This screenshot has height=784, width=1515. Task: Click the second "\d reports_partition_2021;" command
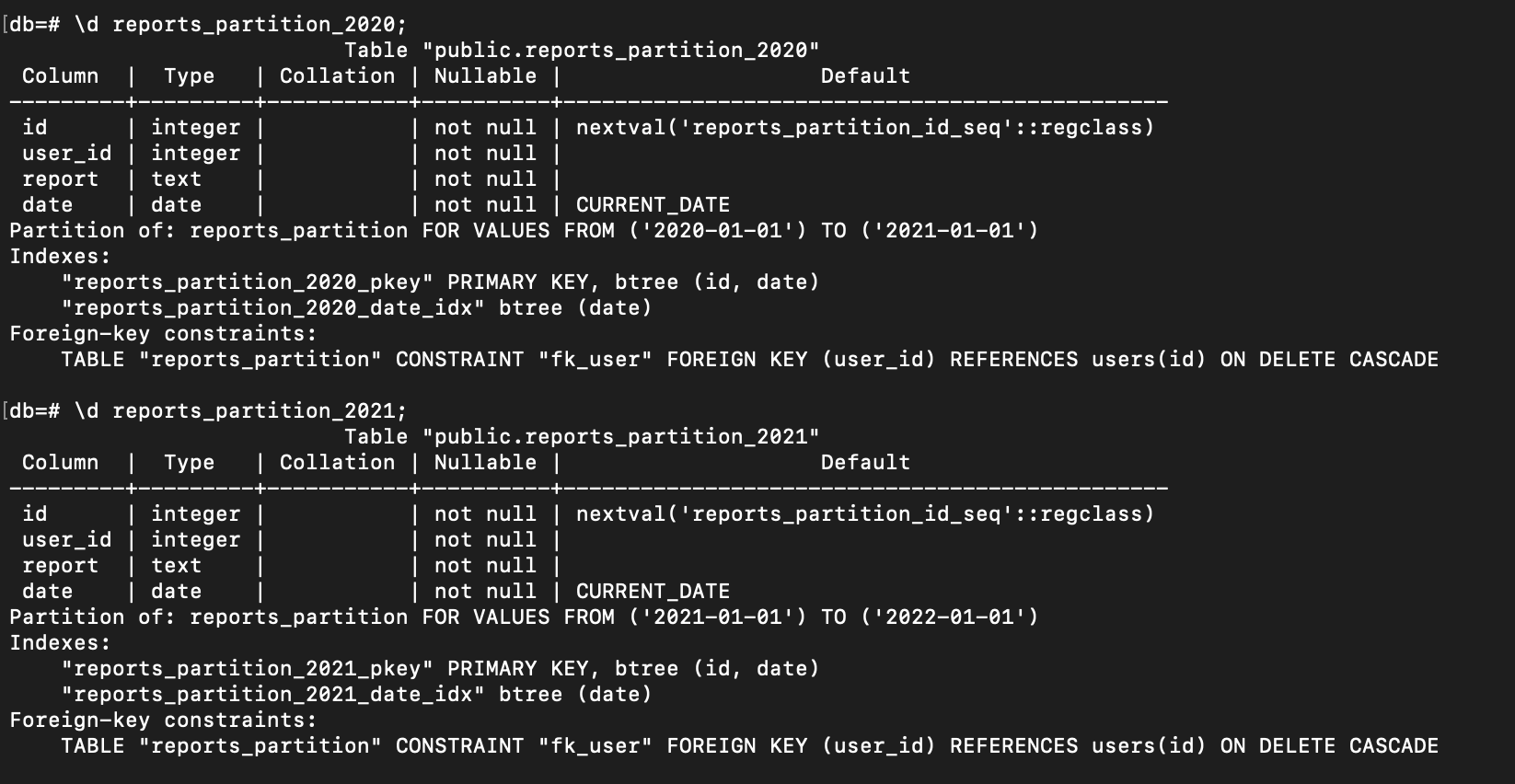[x=240, y=410]
